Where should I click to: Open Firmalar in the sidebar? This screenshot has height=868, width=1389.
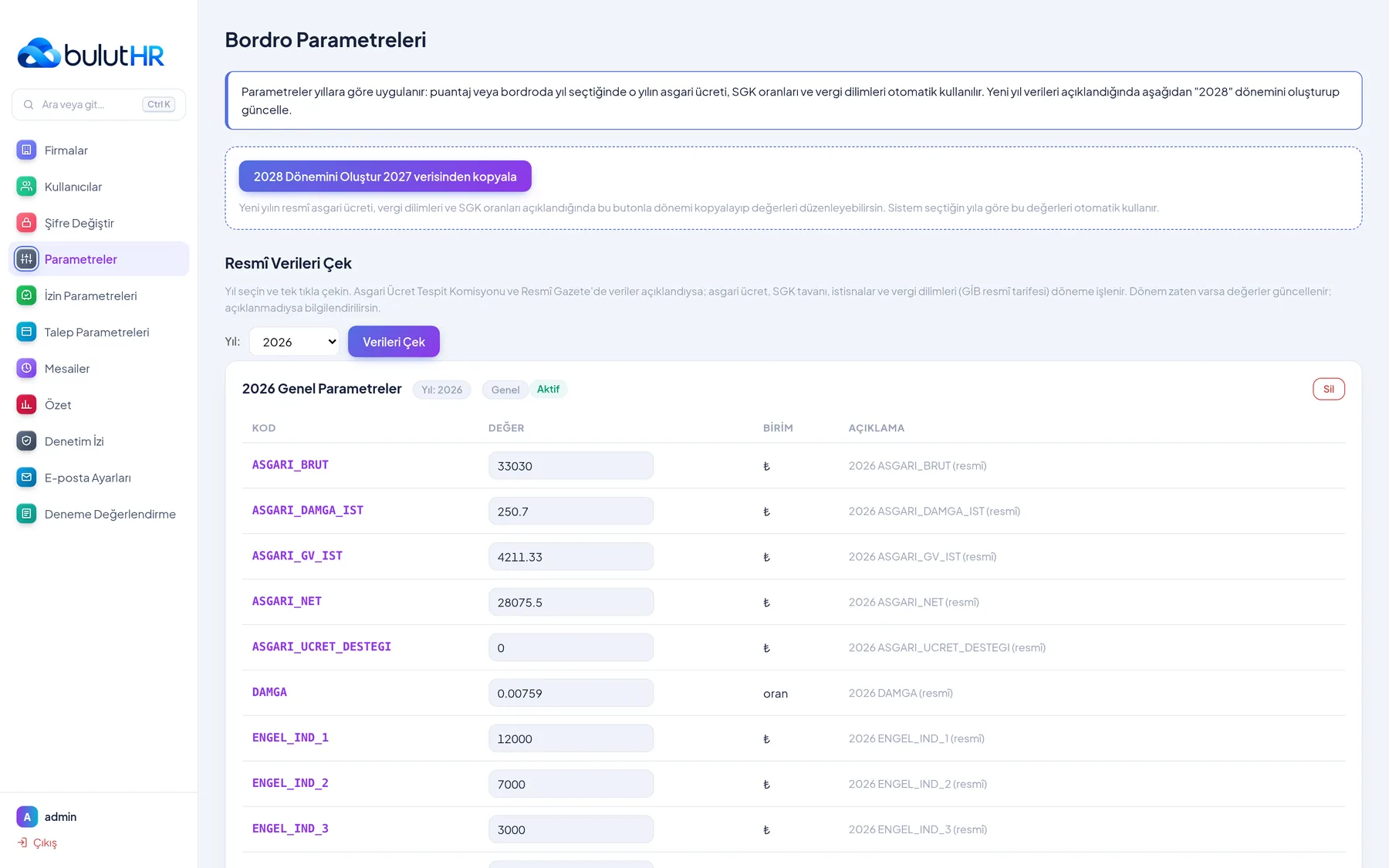(99, 150)
